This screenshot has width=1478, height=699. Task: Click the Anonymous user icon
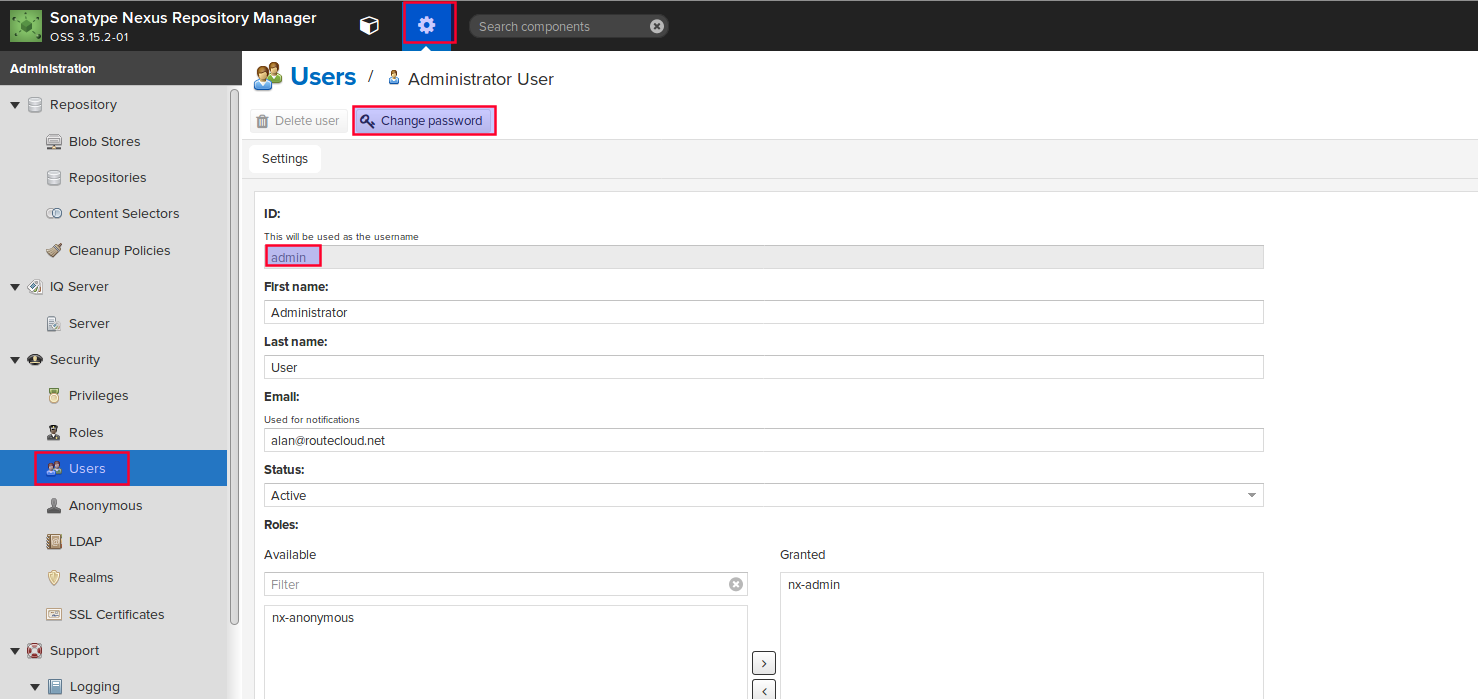point(54,506)
